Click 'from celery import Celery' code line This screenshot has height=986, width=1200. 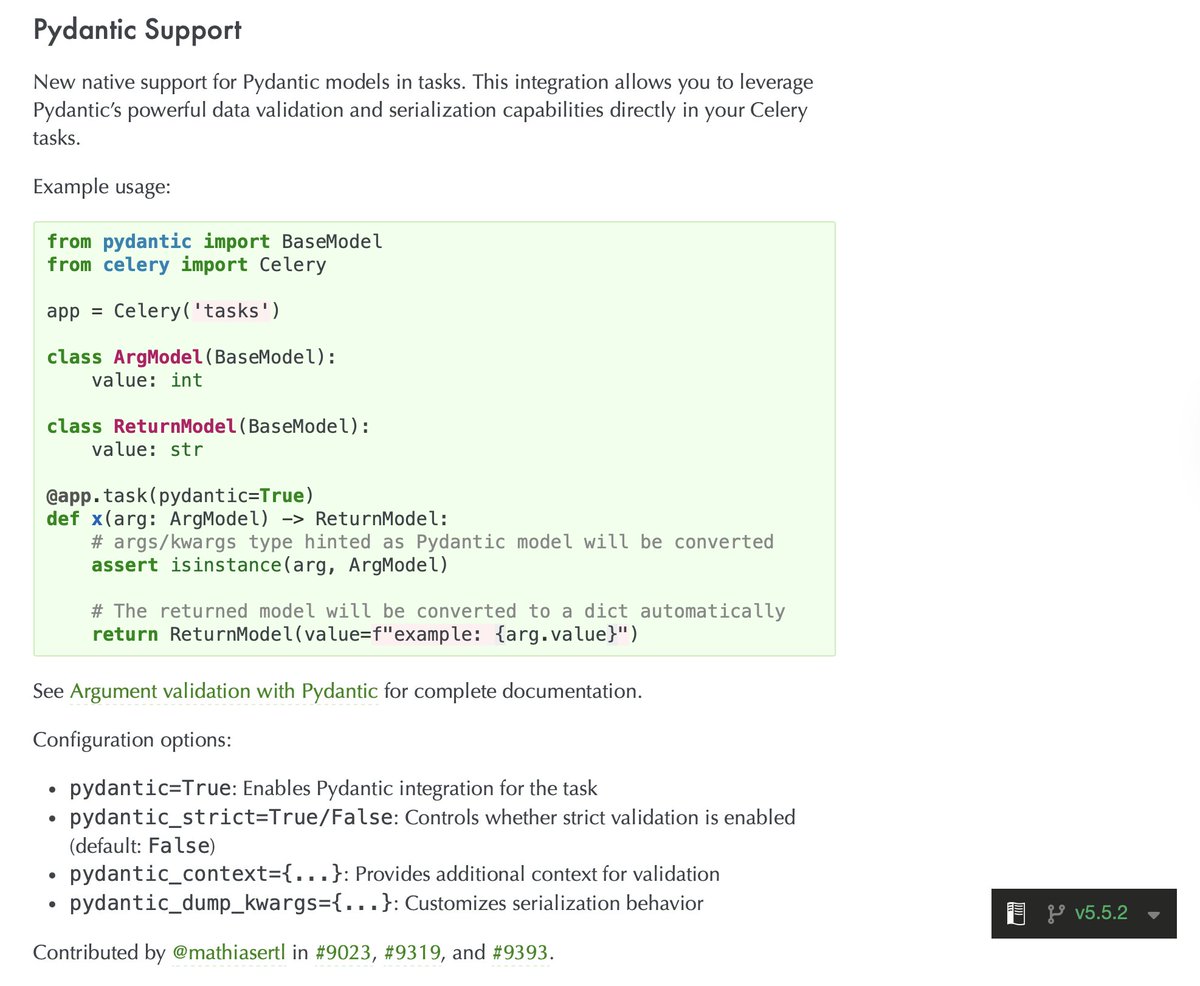187,265
